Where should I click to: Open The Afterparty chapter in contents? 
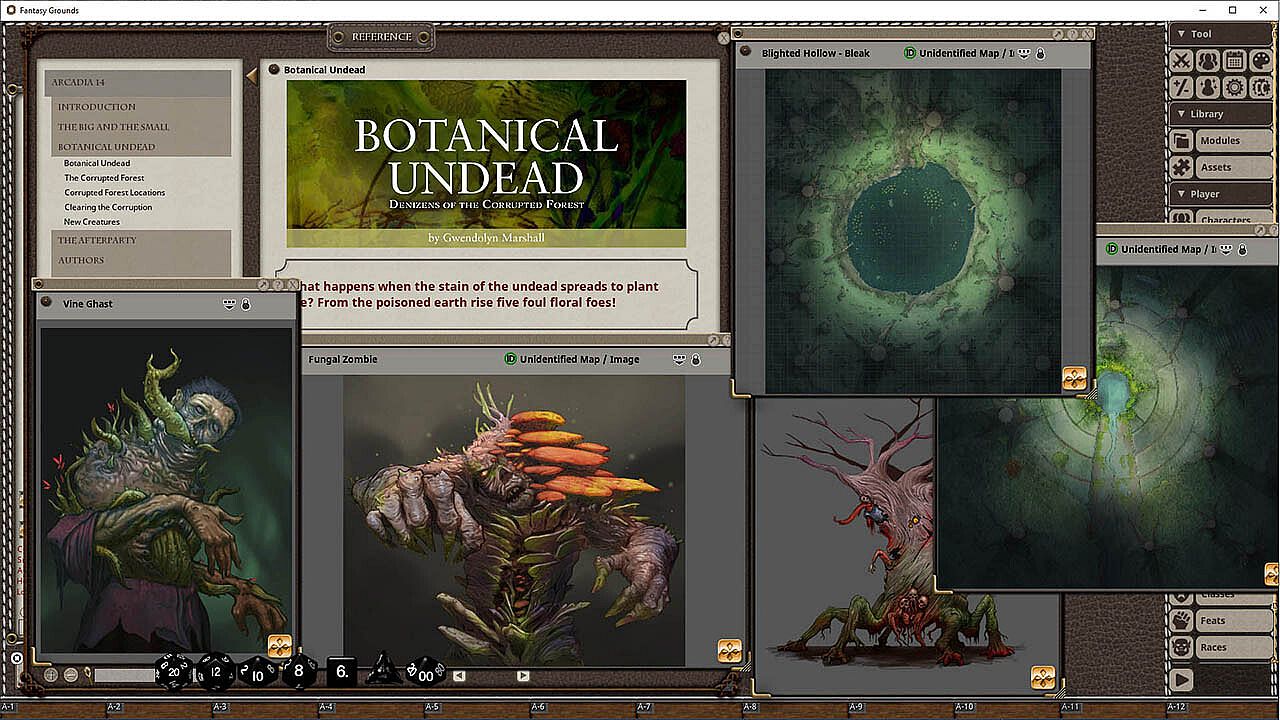(97, 240)
